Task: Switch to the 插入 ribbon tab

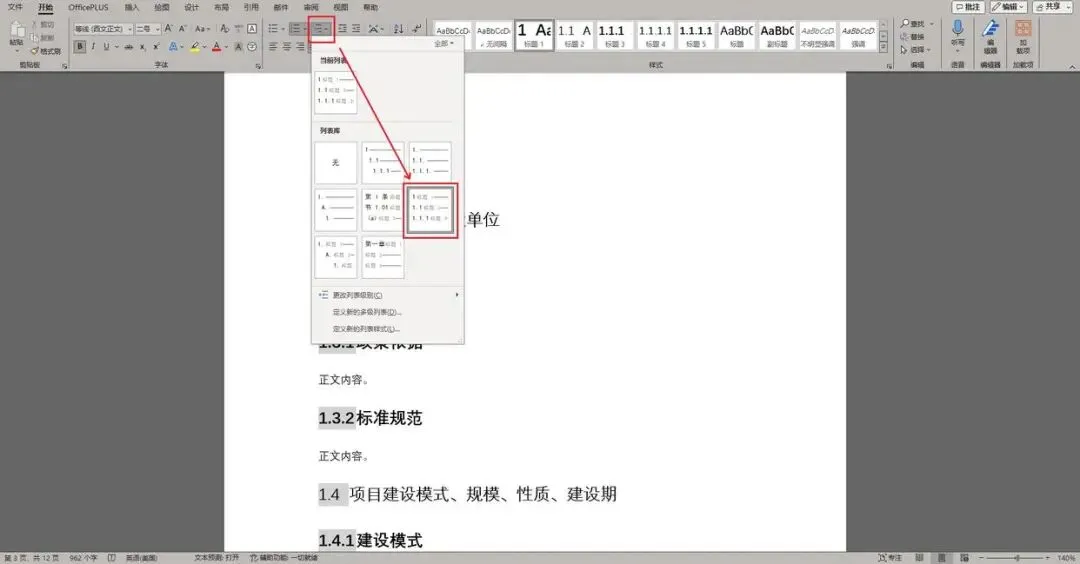Action: coord(132,7)
